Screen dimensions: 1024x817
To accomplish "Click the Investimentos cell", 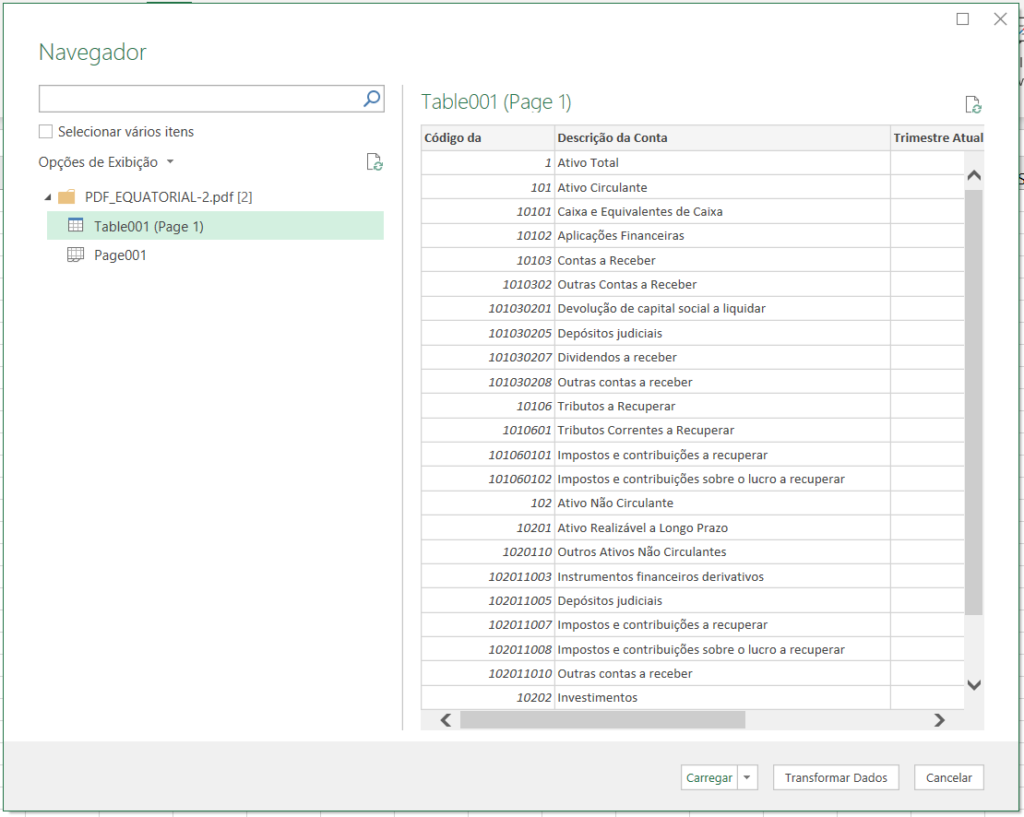I will pos(722,697).
